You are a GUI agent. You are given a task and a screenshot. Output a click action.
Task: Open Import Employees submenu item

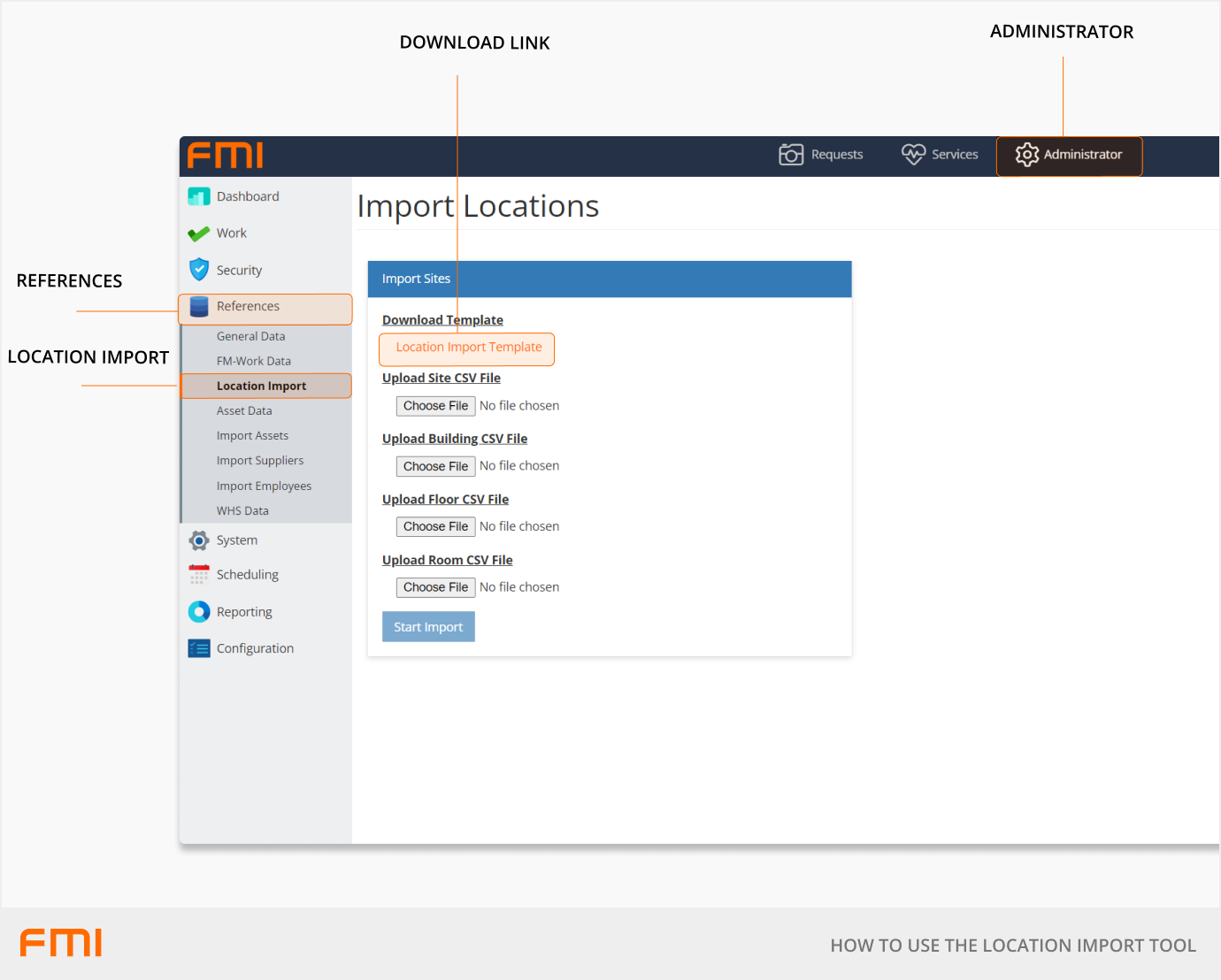click(264, 486)
